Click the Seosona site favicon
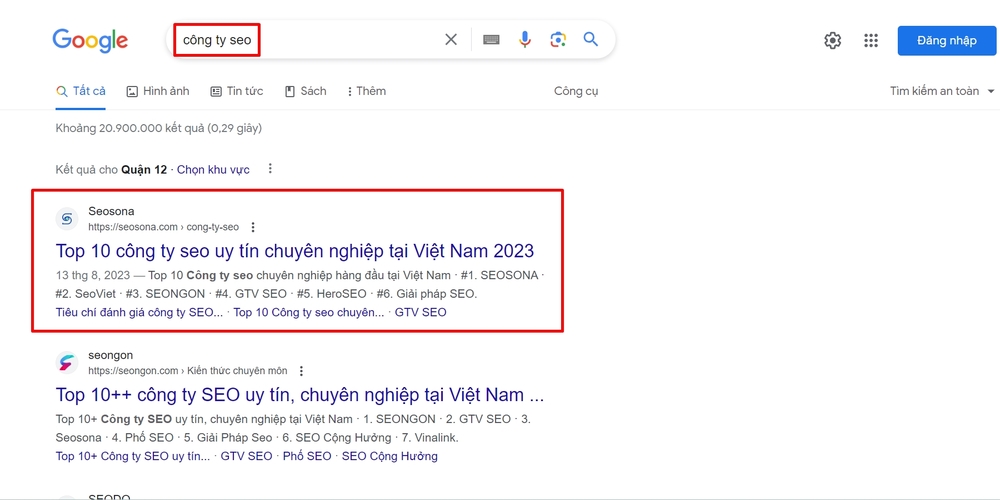Image resolution: width=1000 pixels, height=500 pixels. point(67,219)
